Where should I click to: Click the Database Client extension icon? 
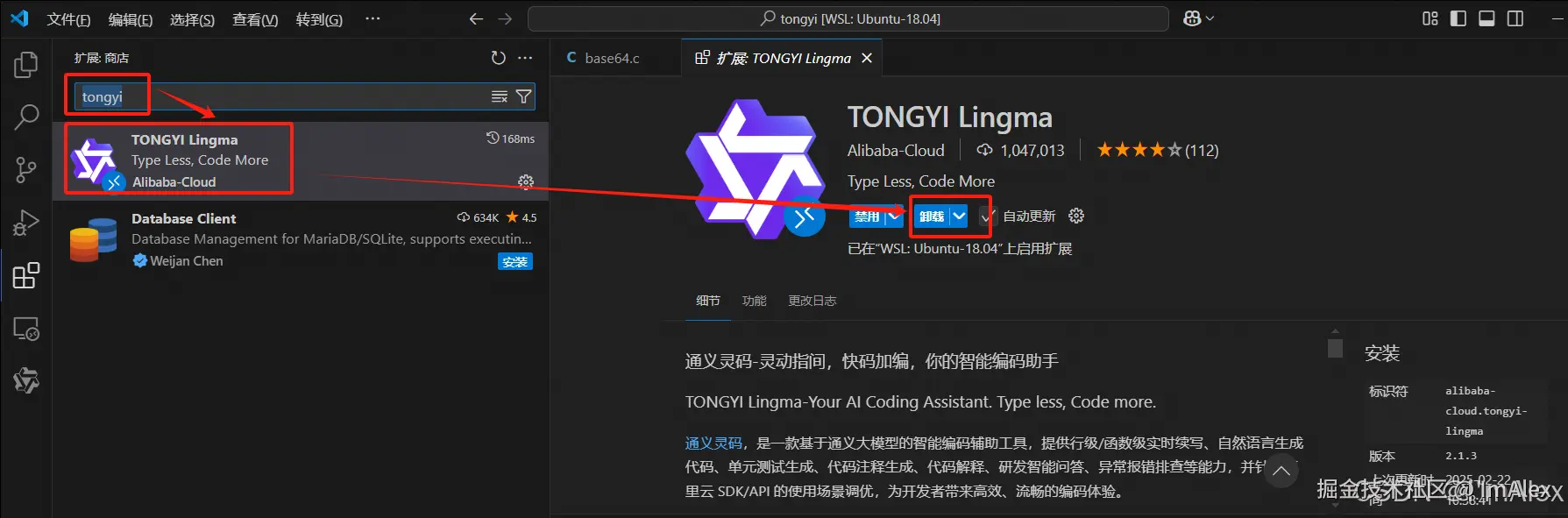(x=93, y=239)
